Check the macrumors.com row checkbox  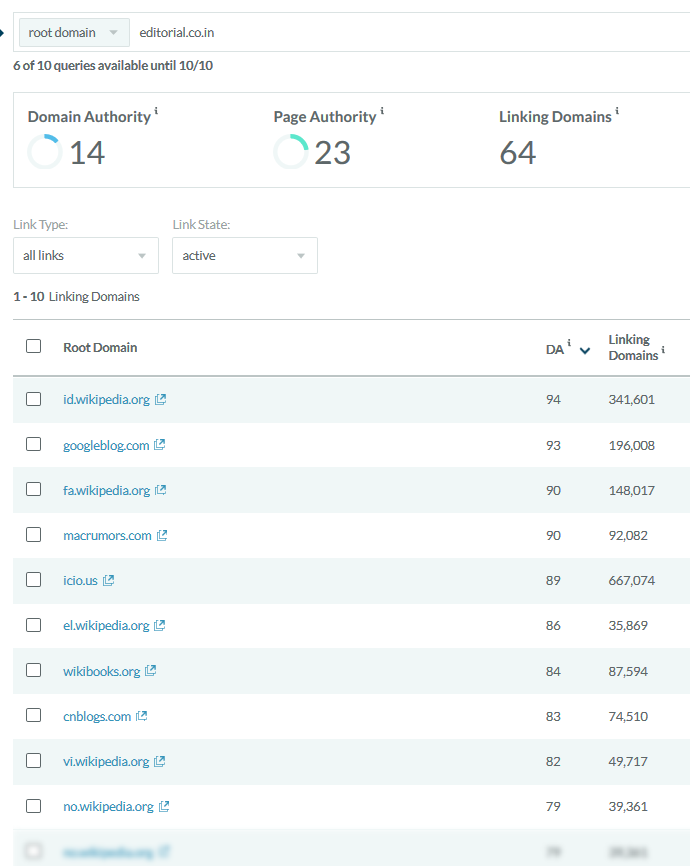click(x=34, y=535)
